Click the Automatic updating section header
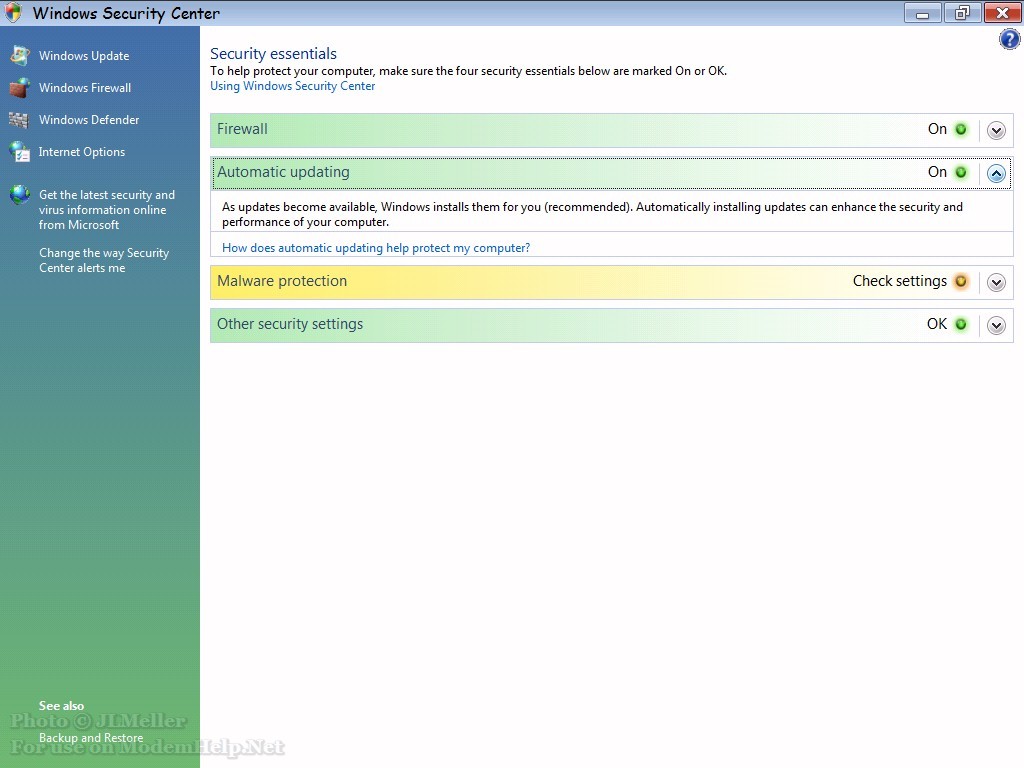This screenshot has height=768, width=1024. [x=612, y=173]
